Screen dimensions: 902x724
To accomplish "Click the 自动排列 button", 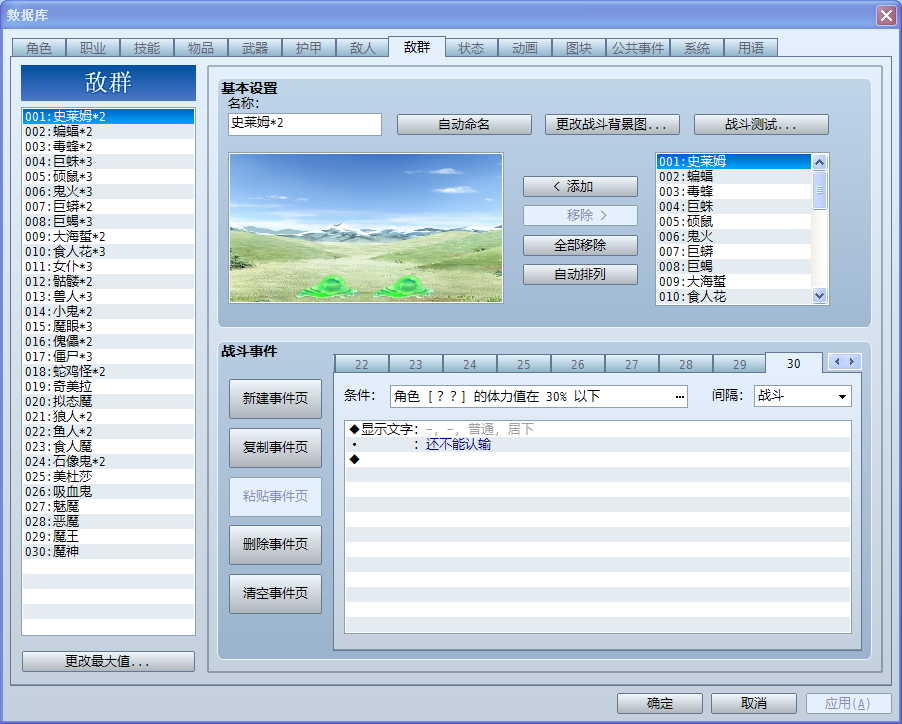I will tap(580, 274).
